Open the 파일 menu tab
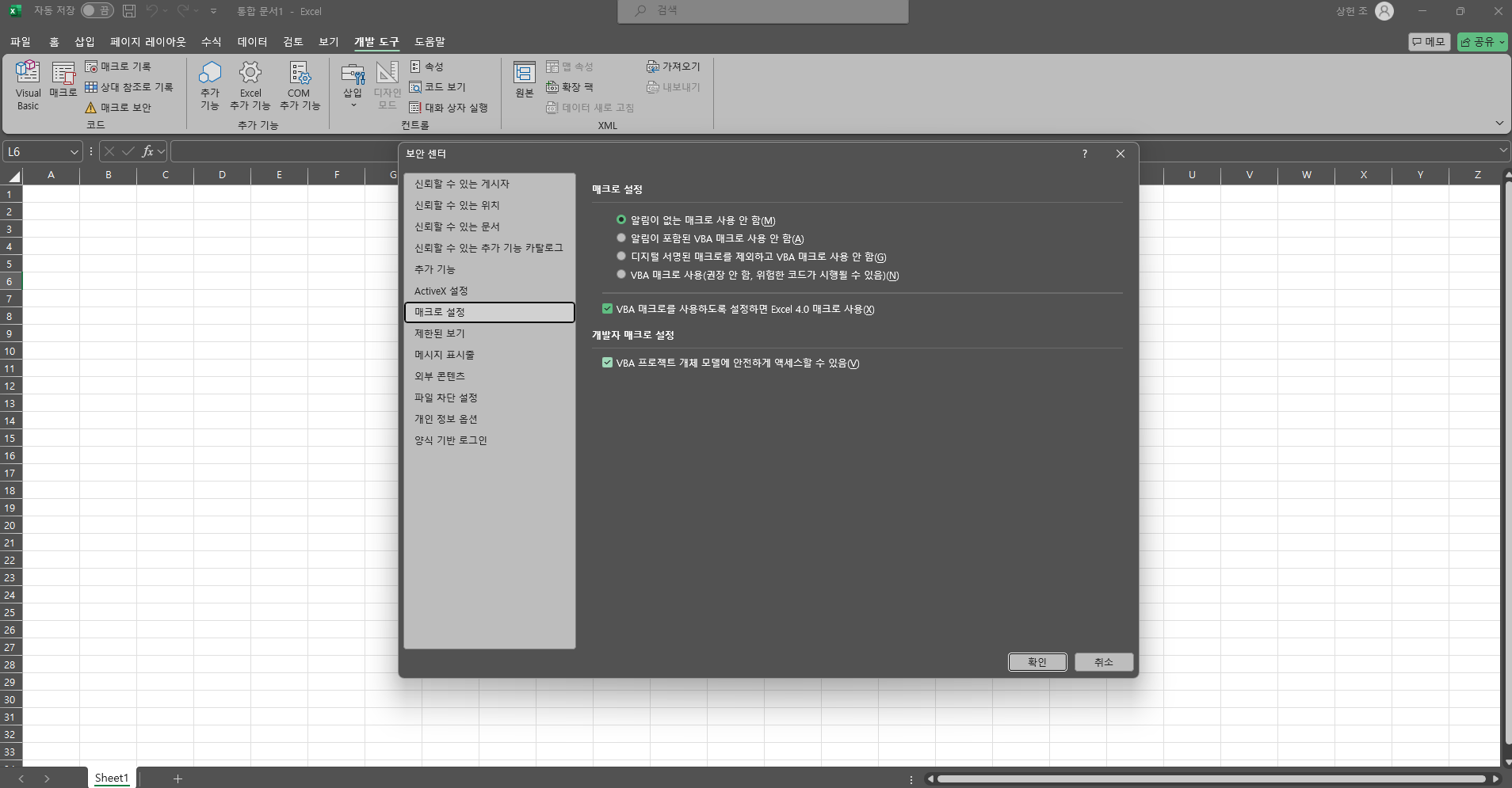The width and height of the screenshot is (1512, 788). click(21, 42)
